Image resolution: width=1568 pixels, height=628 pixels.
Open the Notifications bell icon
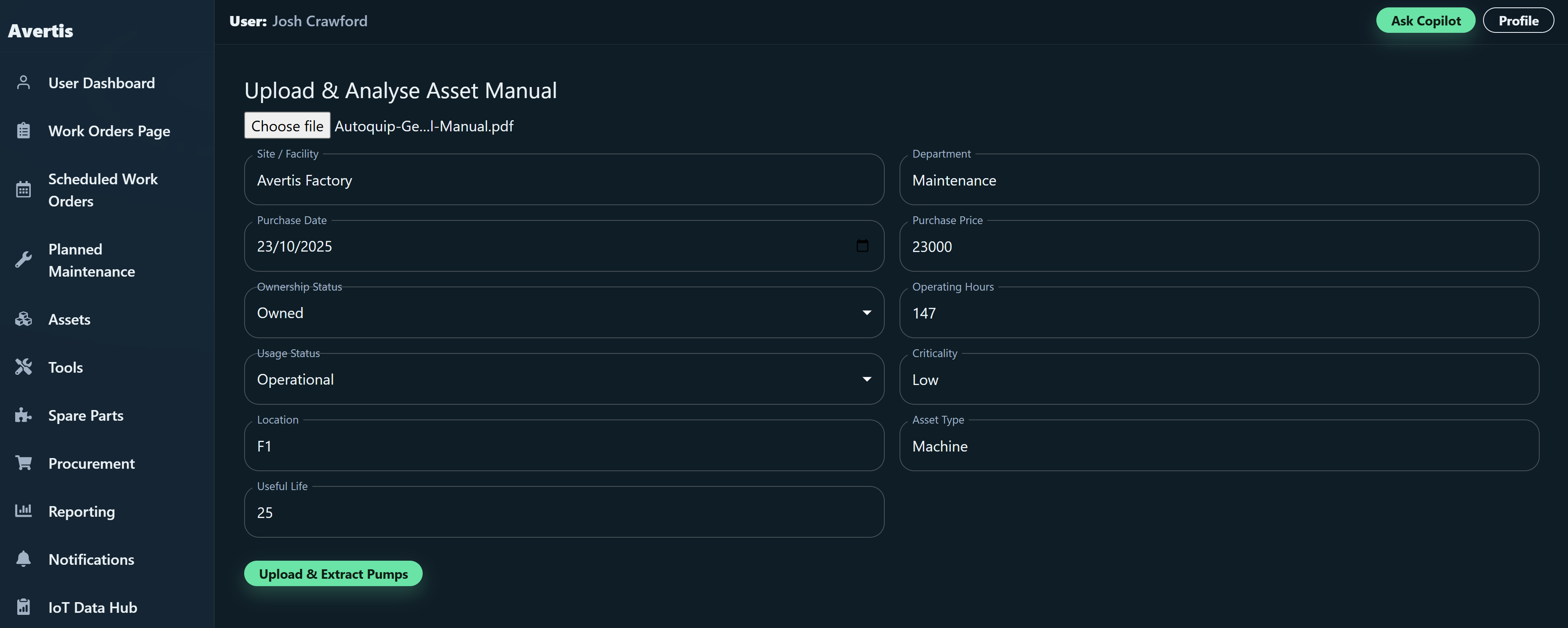click(x=23, y=559)
